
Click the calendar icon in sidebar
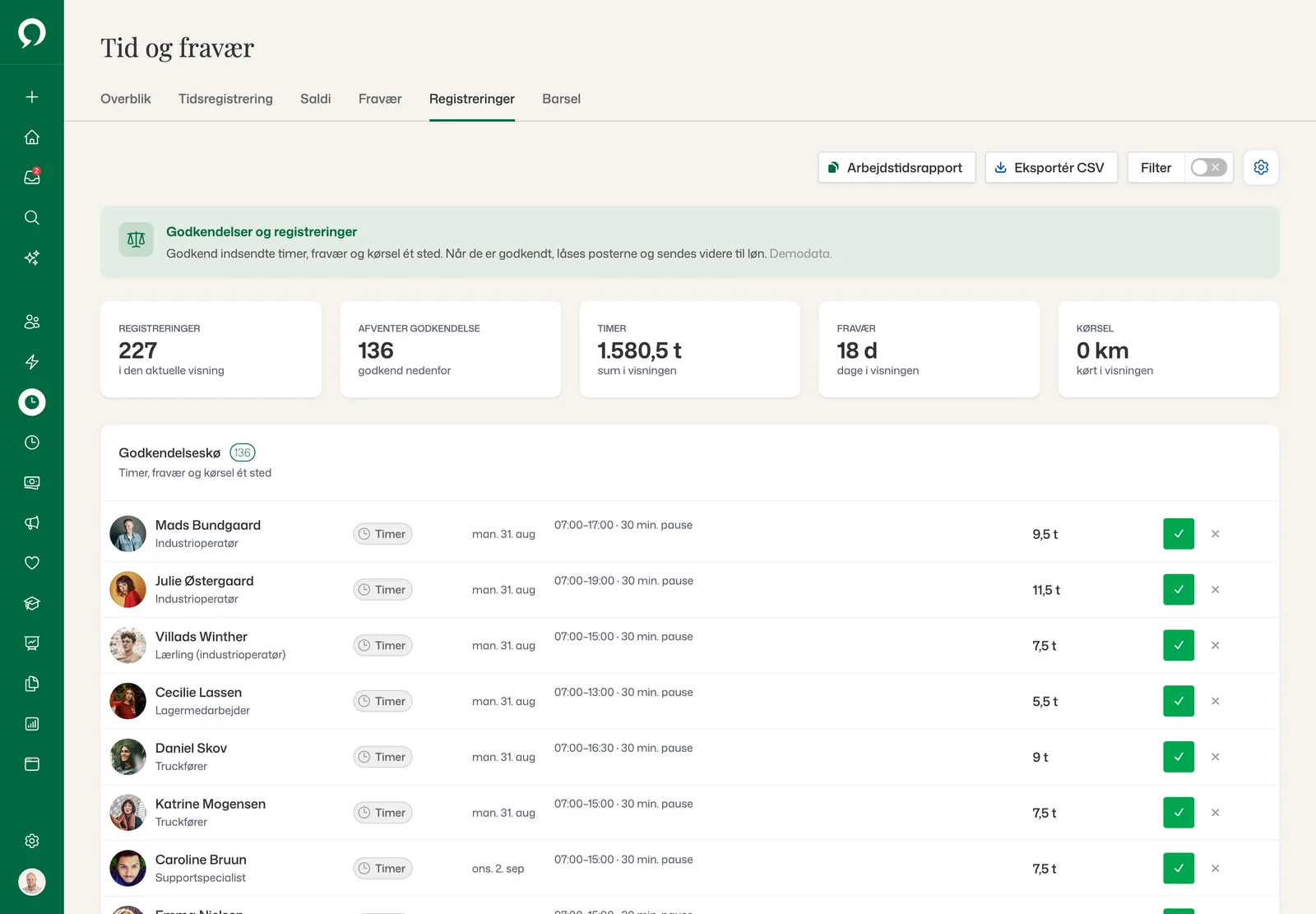point(32,764)
